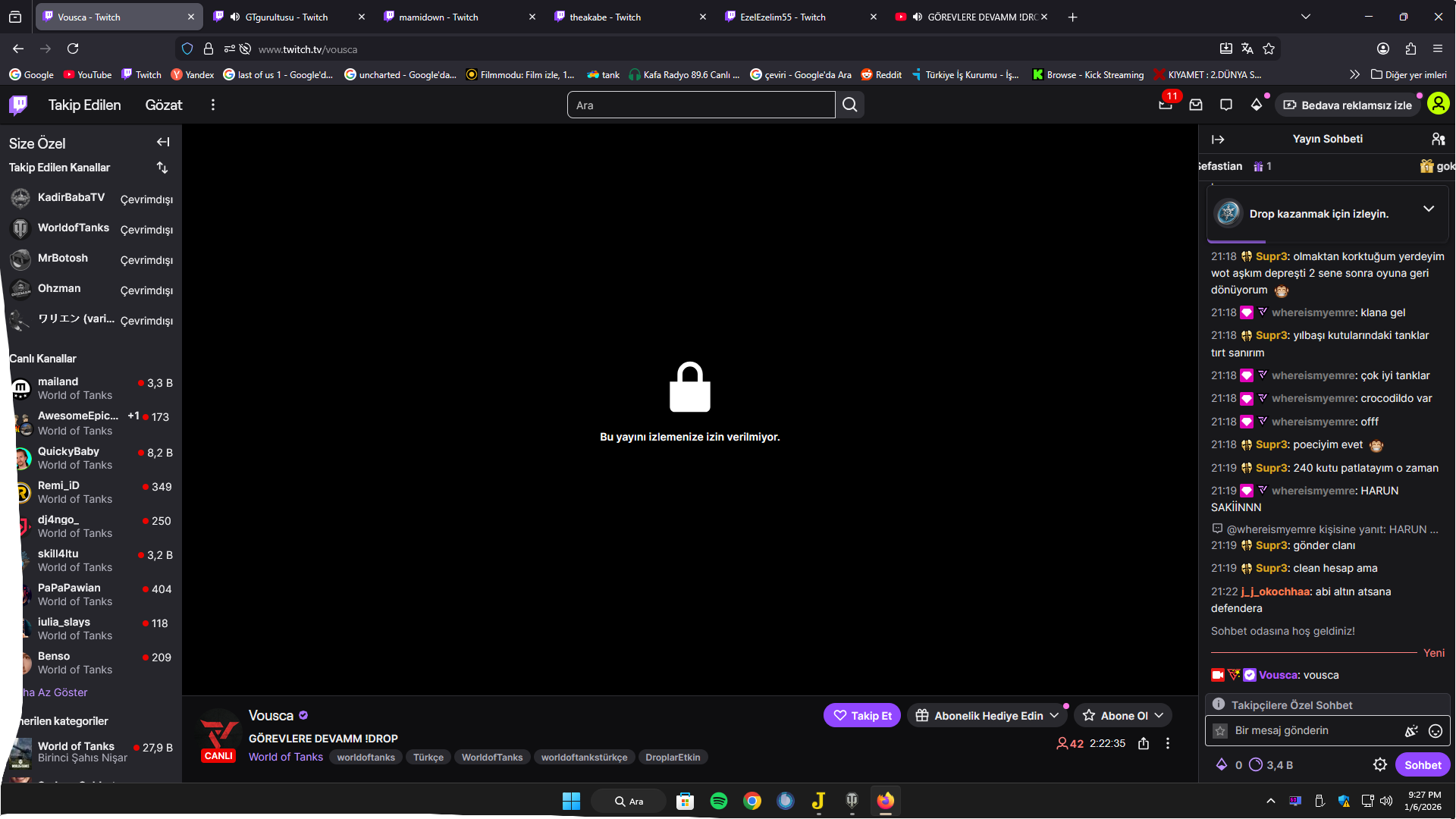The width and height of the screenshot is (1456, 819).
Task: Open stream options three-dot menu
Action: pyautogui.click(x=1168, y=743)
